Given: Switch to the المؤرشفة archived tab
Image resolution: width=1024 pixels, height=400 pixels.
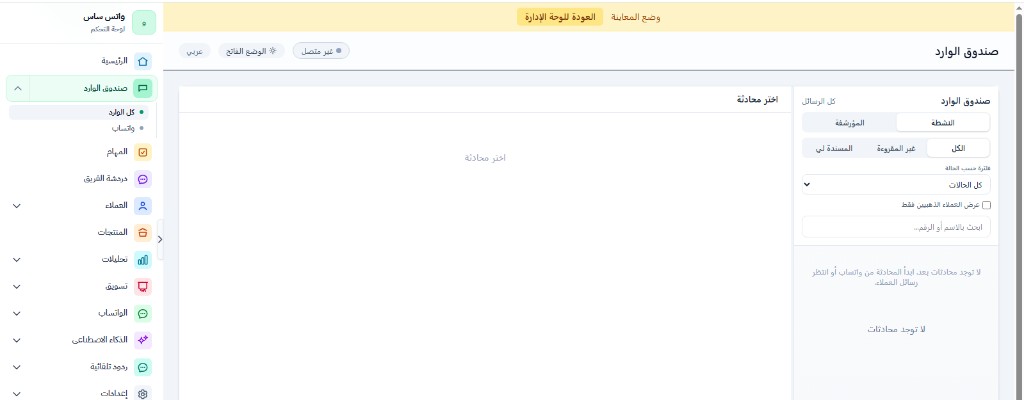Looking at the screenshot, I should (x=849, y=122).
